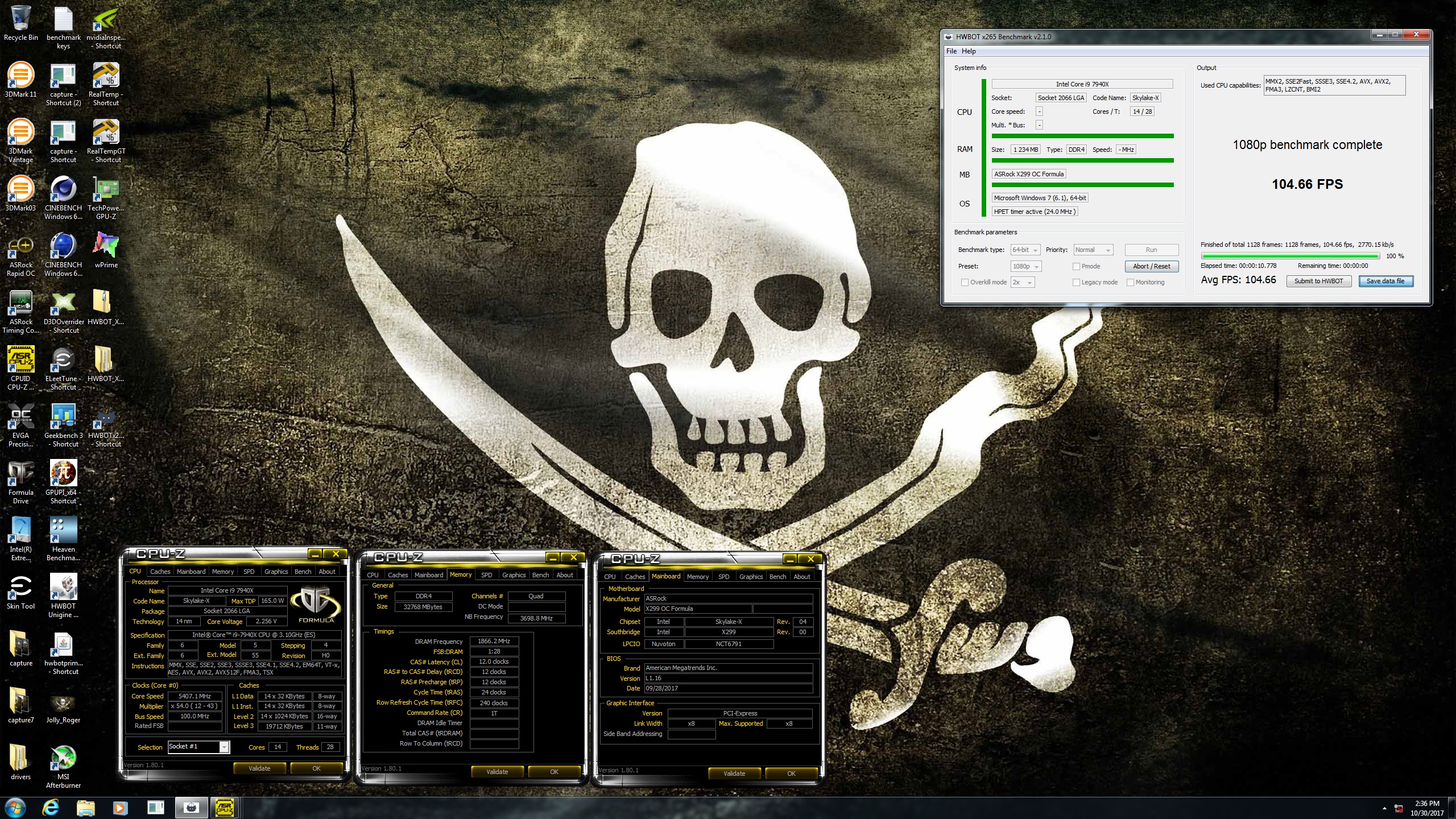The height and width of the screenshot is (819, 1456).
Task: Click OK in the Memory CPU-Z window
Action: pos(554,772)
